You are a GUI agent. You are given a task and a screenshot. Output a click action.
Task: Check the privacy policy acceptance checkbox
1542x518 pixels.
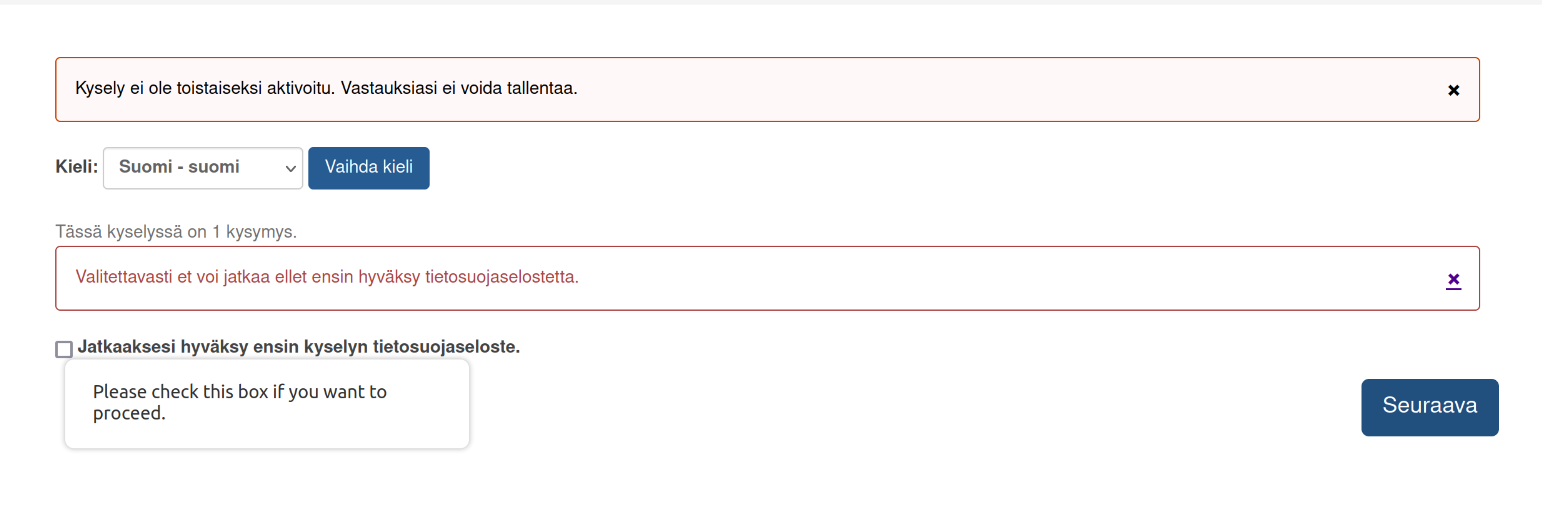coord(64,349)
